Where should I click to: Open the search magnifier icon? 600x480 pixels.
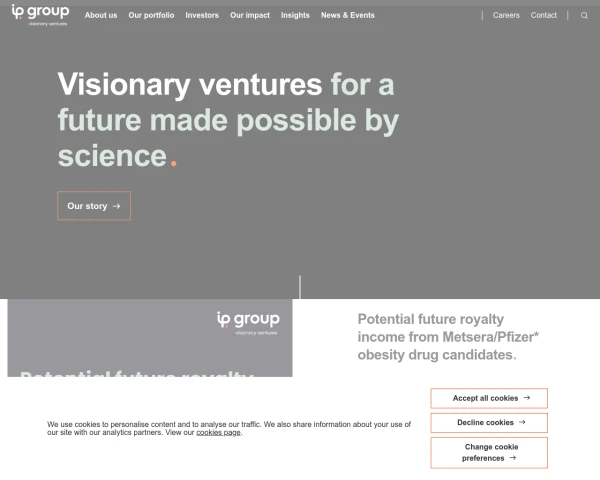click(x=584, y=16)
